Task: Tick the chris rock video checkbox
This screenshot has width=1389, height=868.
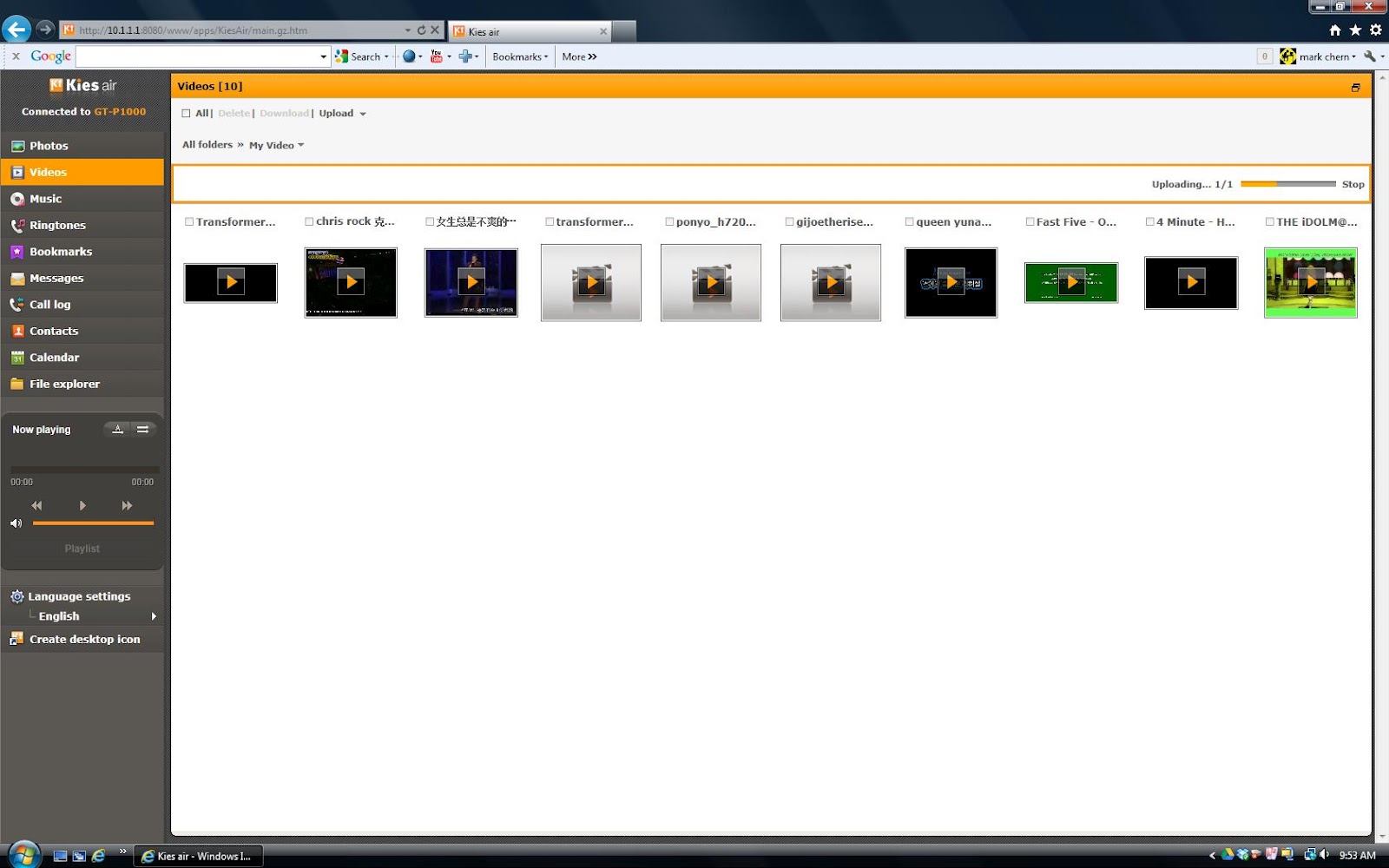Action: [x=309, y=222]
